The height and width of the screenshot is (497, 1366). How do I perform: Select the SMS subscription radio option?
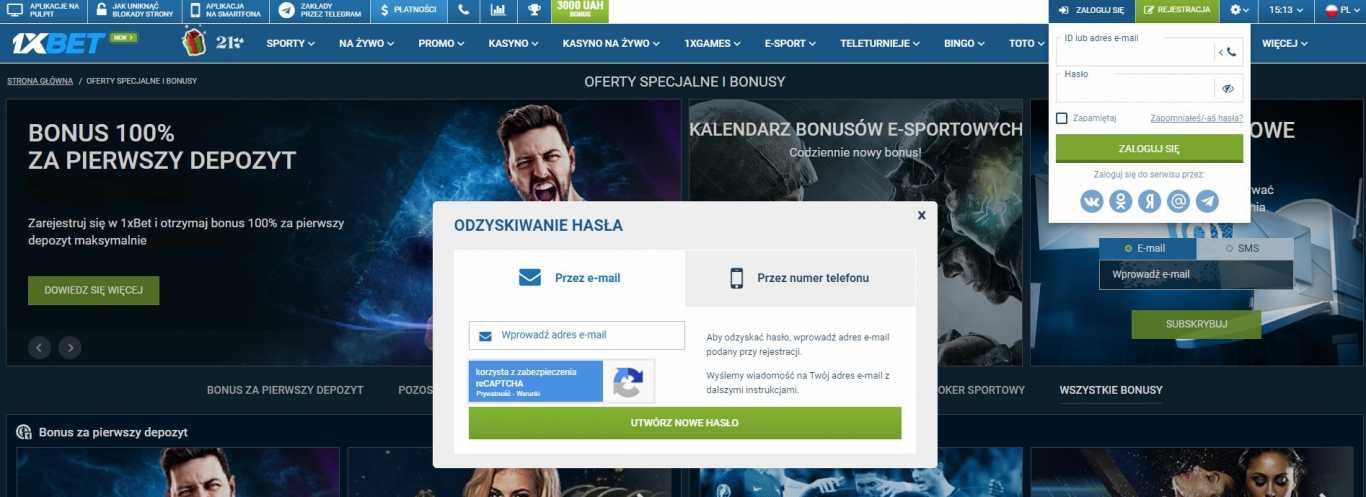pyautogui.click(x=1245, y=248)
